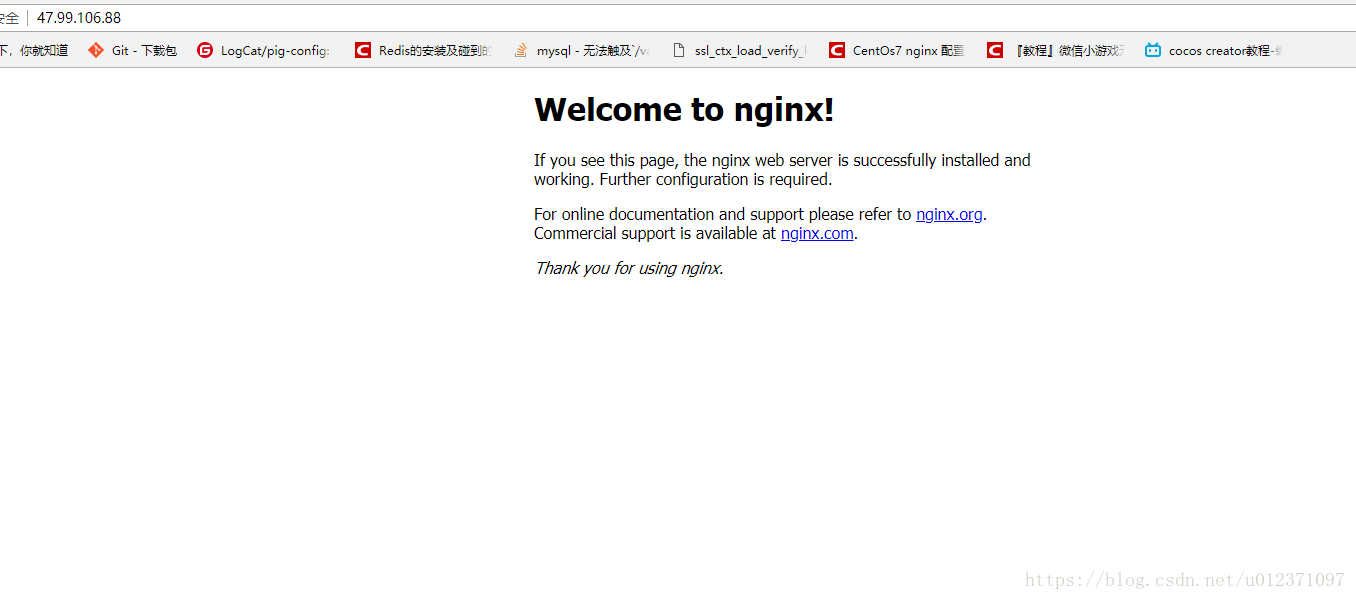
Task: Follow the nginx.com commercial support link
Action: (x=817, y=233)
